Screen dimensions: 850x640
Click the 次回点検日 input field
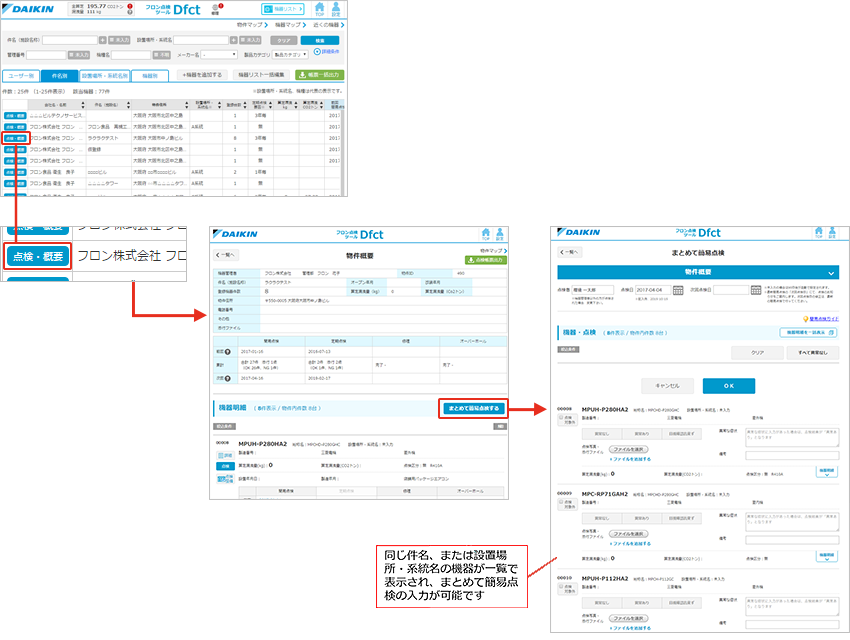pos(731,289)
